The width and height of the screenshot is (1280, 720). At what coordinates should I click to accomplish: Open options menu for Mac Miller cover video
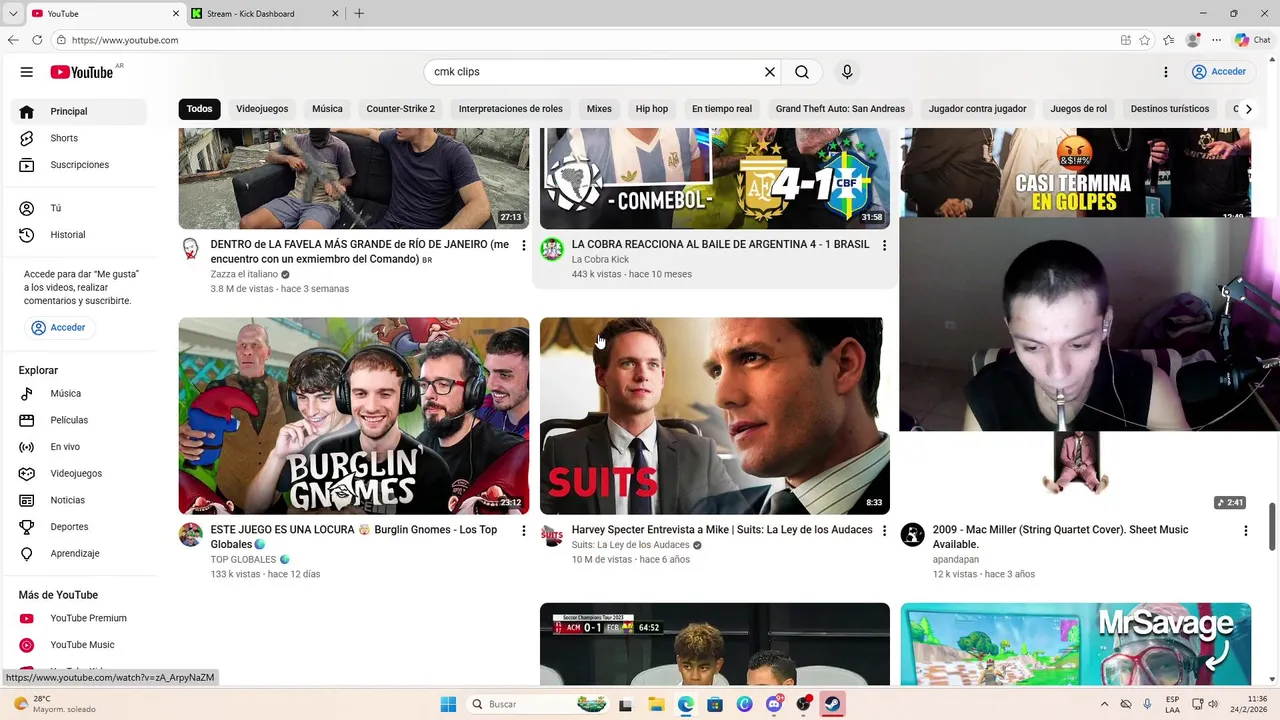point(1245,531)
